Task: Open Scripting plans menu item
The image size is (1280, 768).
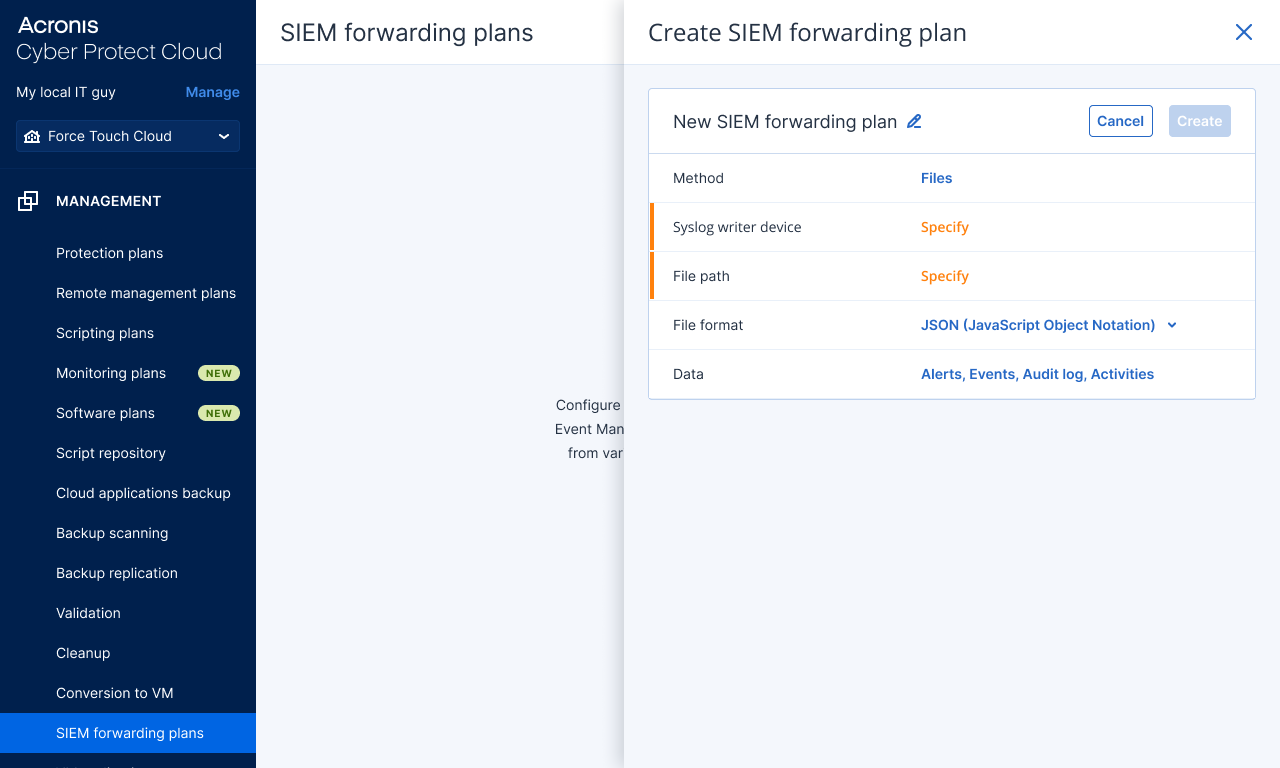Action: pos(105,333)
